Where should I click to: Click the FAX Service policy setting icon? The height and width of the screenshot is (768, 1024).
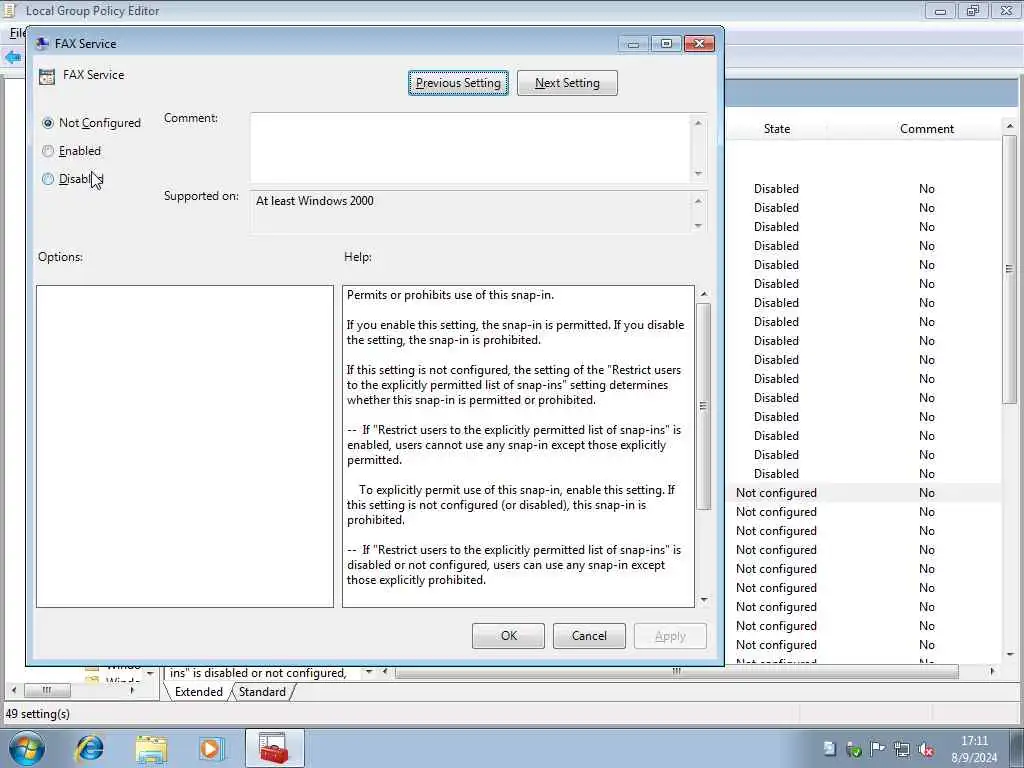(47, 76)
